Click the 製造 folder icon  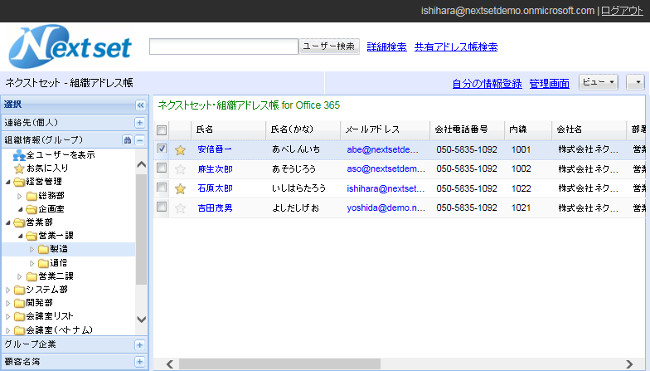point(43,249)
